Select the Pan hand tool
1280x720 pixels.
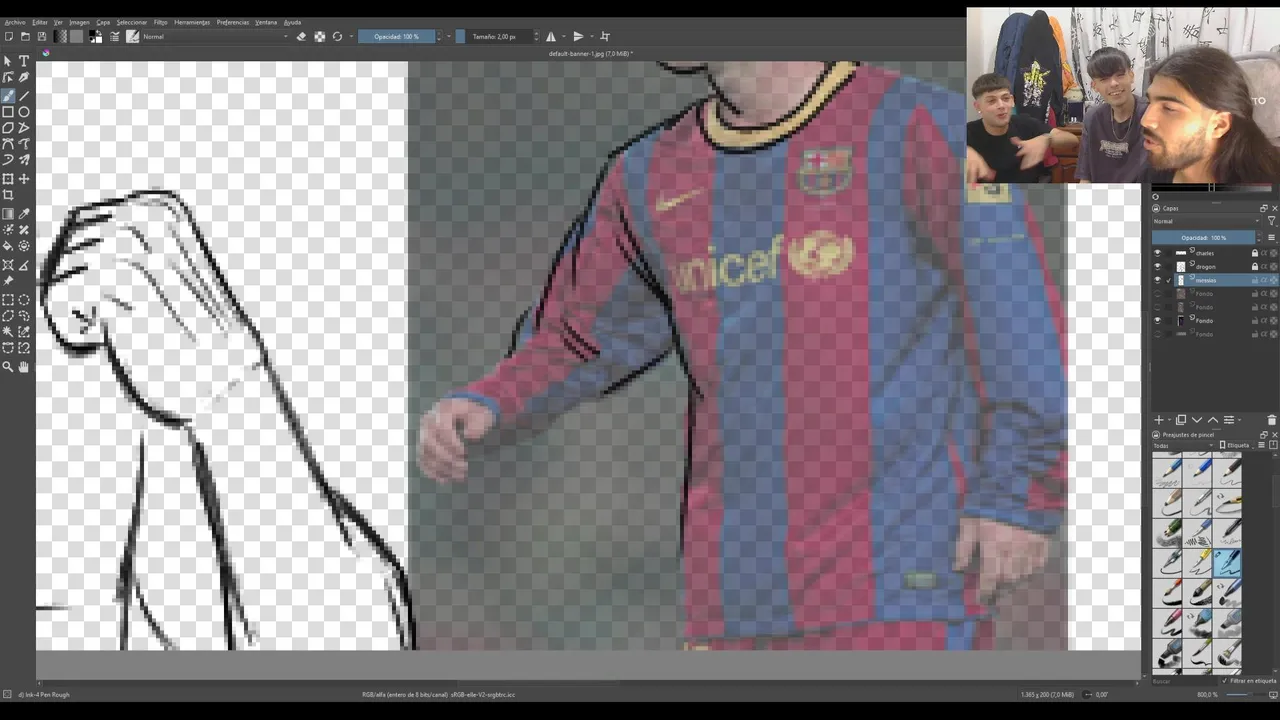24,367
